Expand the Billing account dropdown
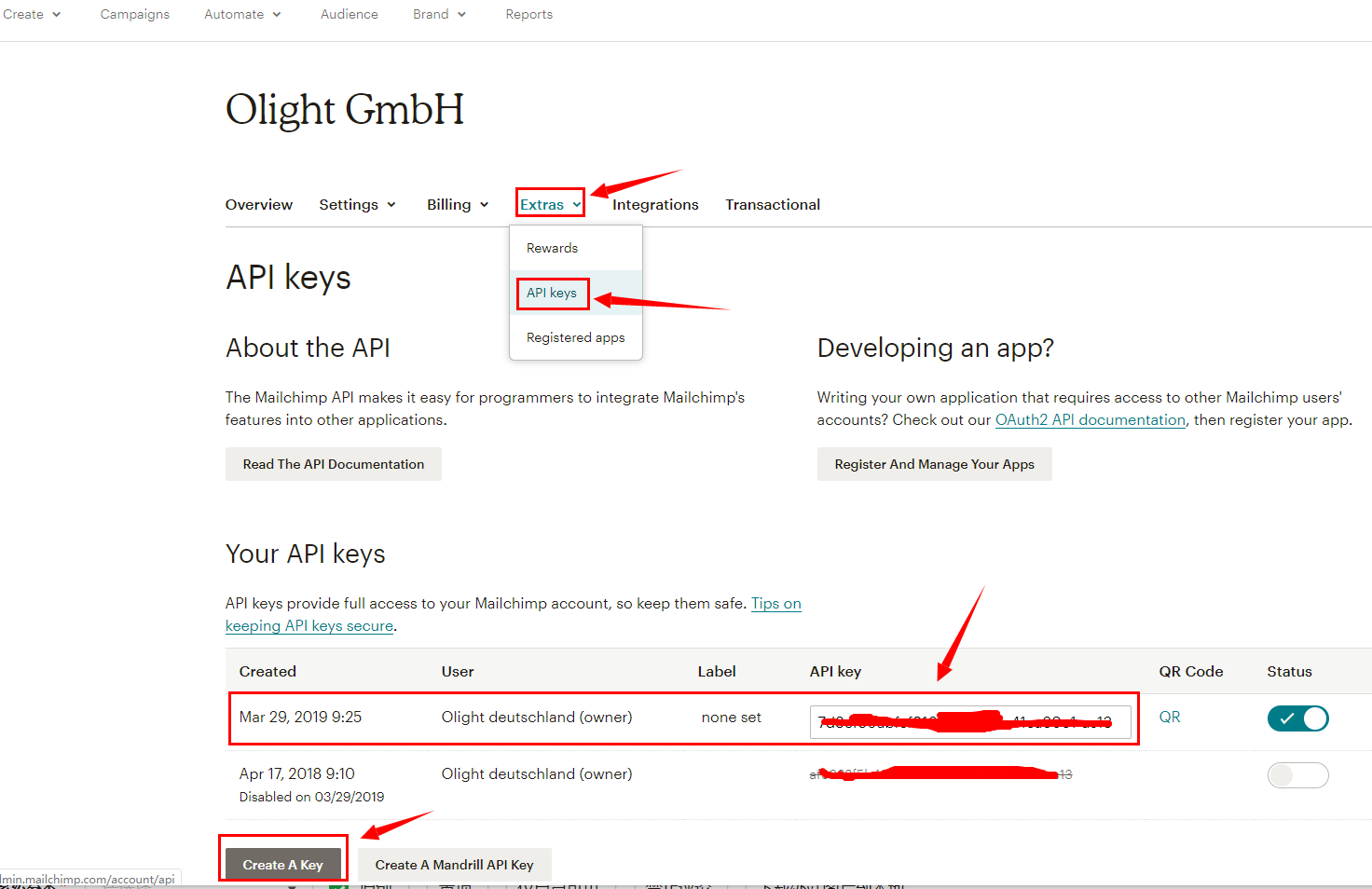 (x=458, y=204)
